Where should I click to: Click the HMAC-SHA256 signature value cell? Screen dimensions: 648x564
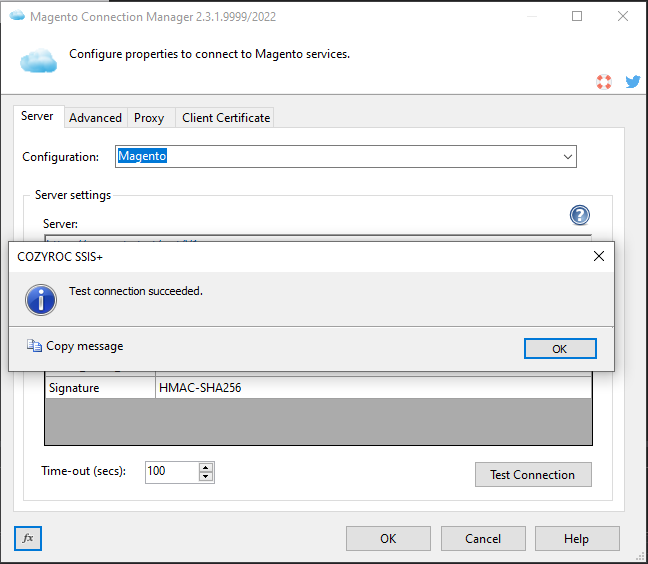(374, 388)
